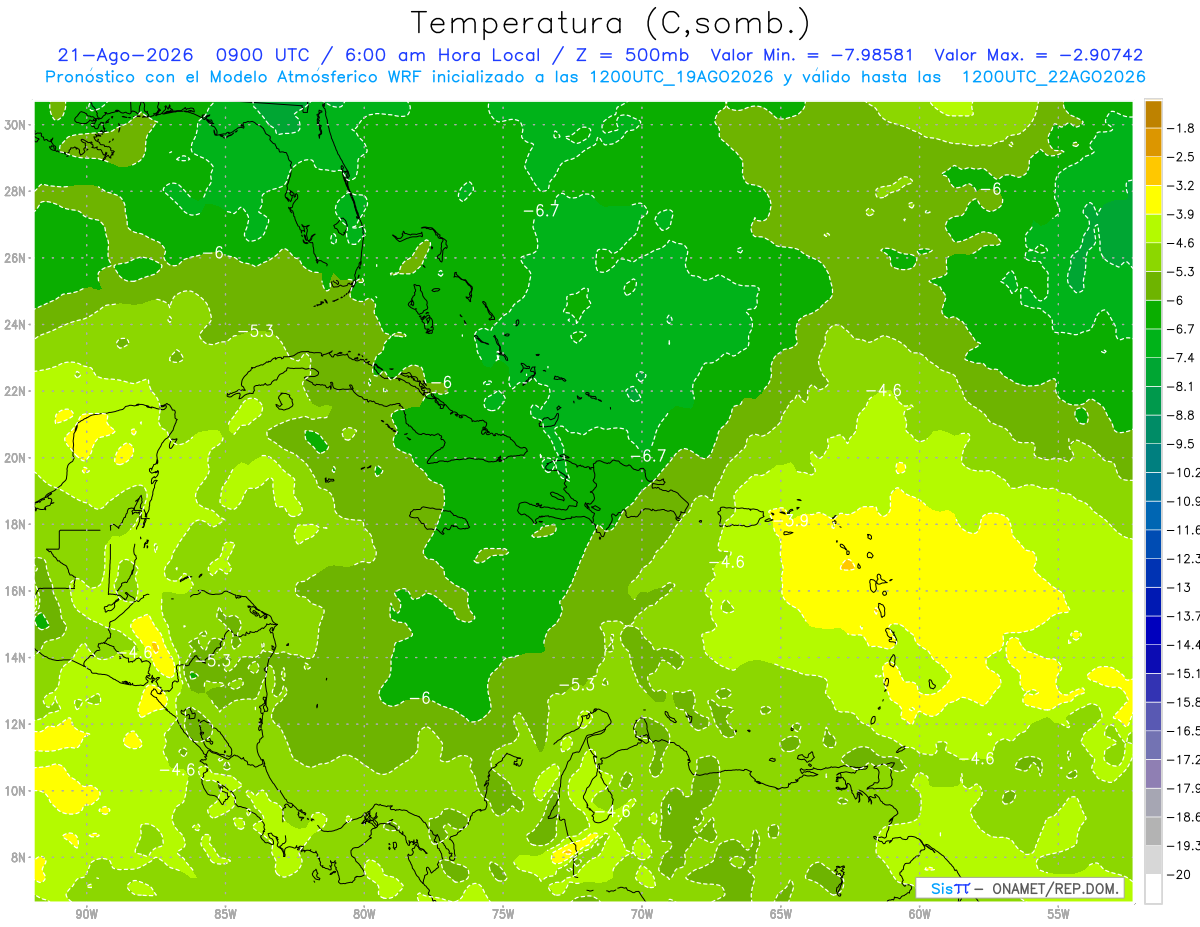This screenshot has height=927, width=1200.
Task: Click the 'Valor Max. = -2.90742' readout
Action: coord(1038,55)
